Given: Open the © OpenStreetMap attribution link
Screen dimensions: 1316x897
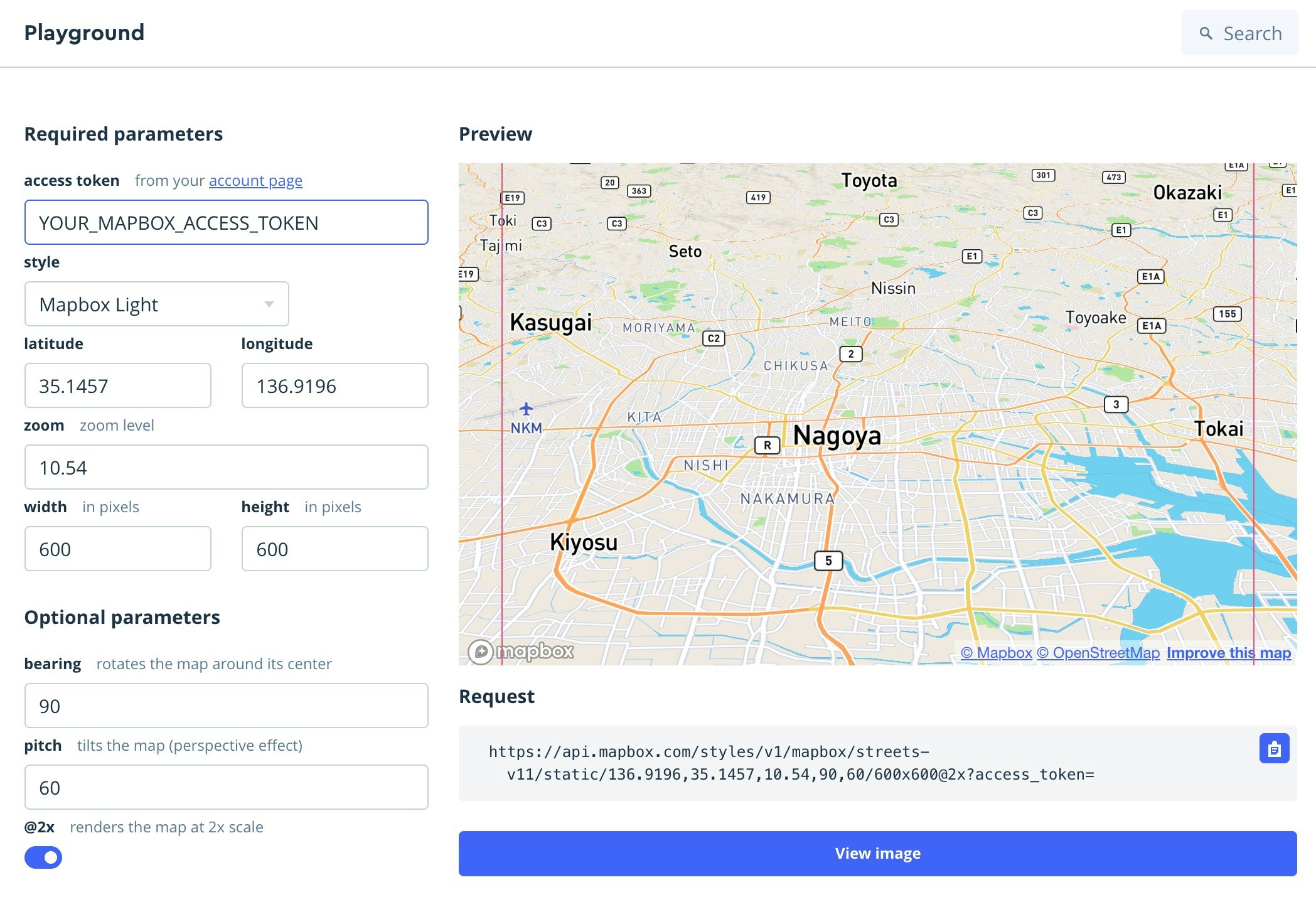Looking at the screenshot, I should pos(1098,653).
